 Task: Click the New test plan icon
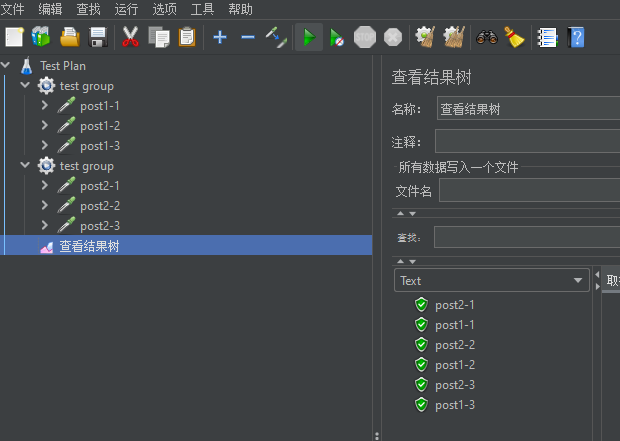(14, 37)
